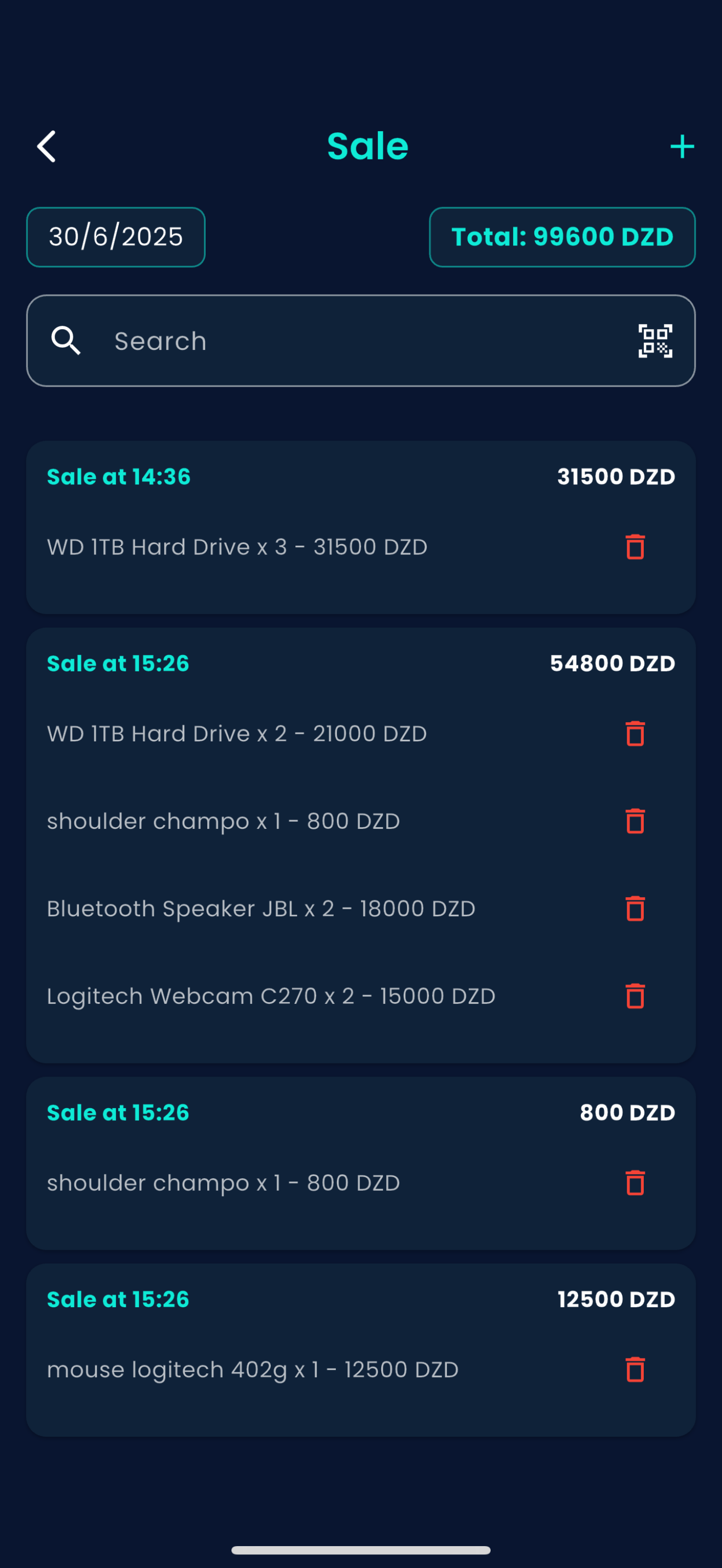
Task: Delete Logitech Webcam C270 x 2 item
Action: (635, 997)
